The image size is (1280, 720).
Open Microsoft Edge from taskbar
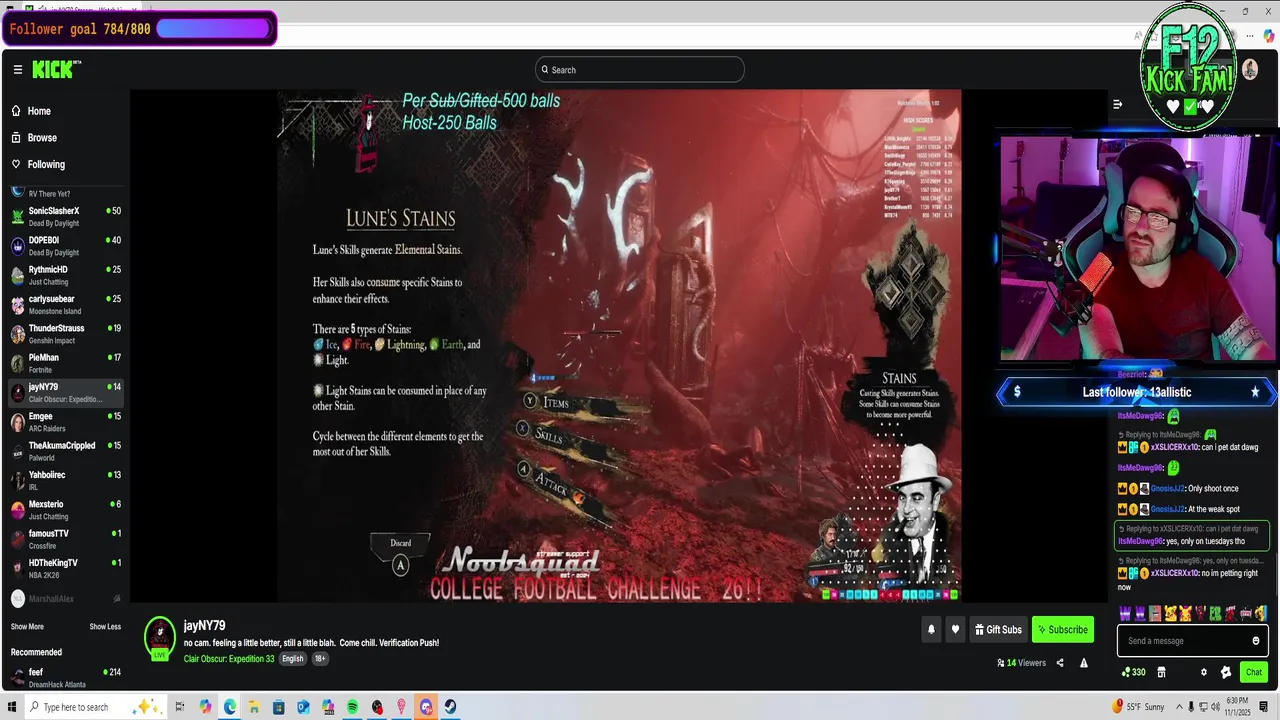230,707
